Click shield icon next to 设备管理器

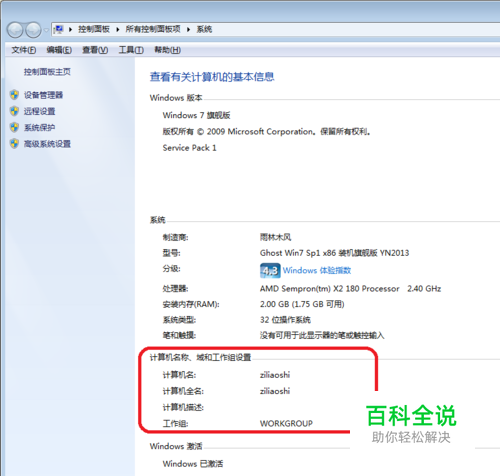point(14,95)
